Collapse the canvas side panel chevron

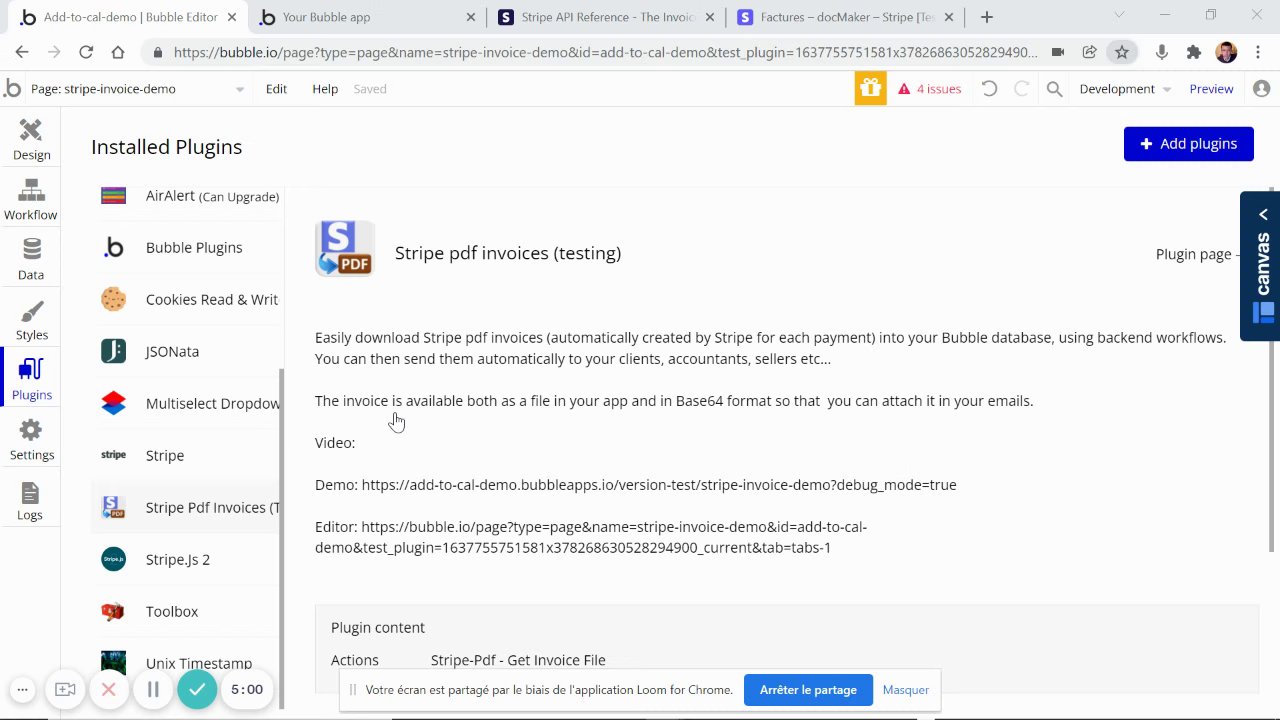point(1263,215)
